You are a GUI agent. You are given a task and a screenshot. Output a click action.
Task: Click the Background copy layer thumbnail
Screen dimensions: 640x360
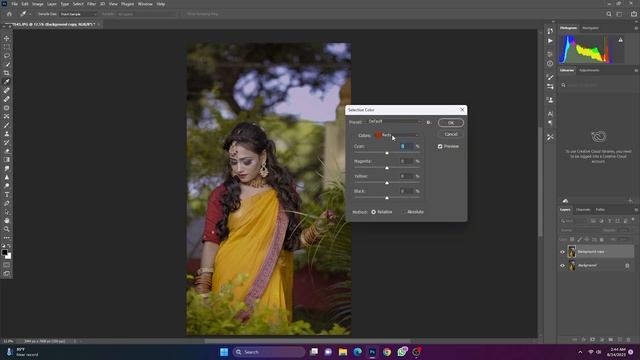(x=572, y=252)
